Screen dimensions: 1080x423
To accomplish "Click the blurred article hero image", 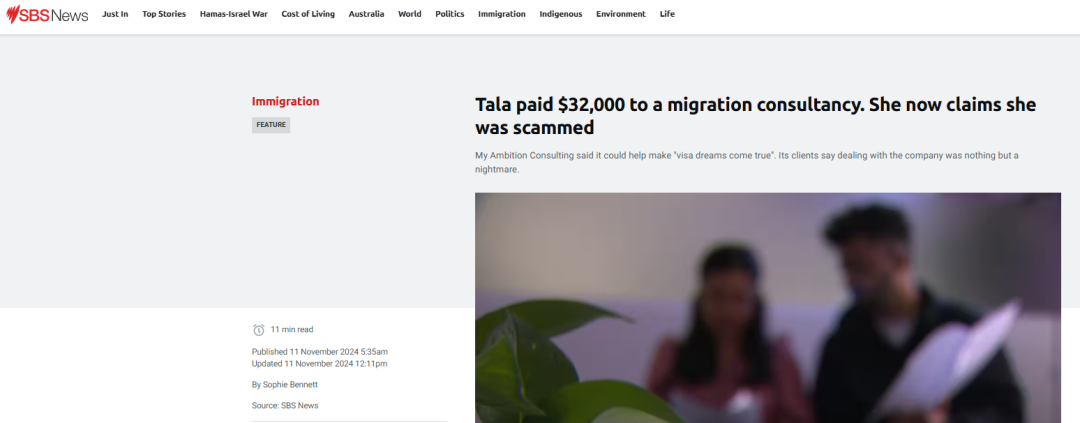I will coord(767,307).
